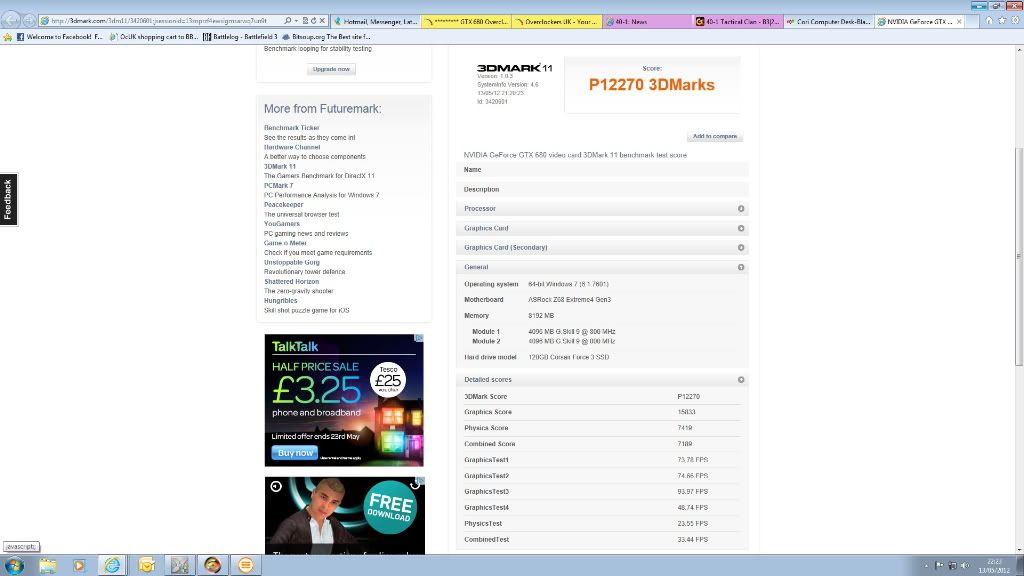
Task: Open the YouGamers link
Action: (x=281, y=224)
